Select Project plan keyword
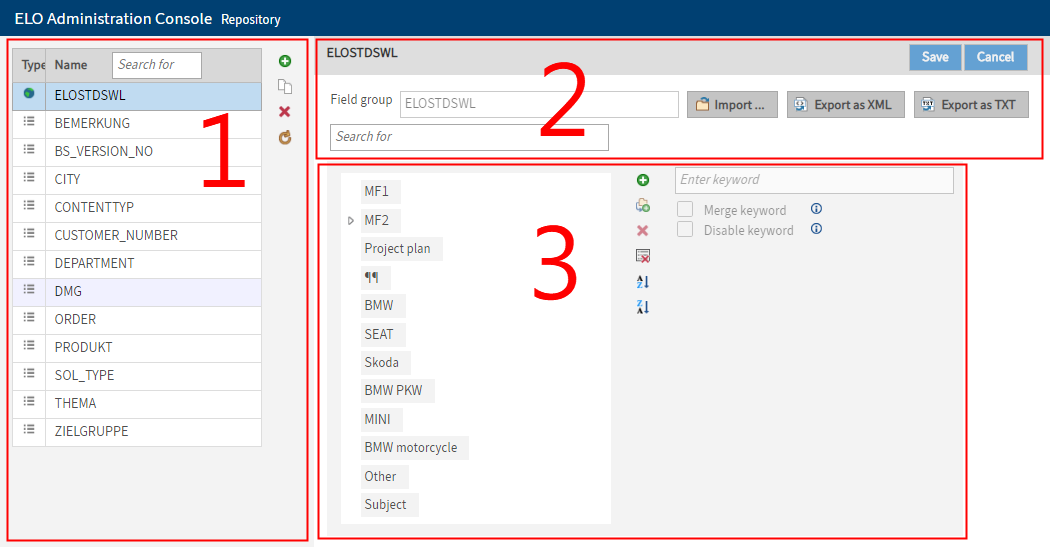The image size is (1050, 547). click(x=401, y=248)
